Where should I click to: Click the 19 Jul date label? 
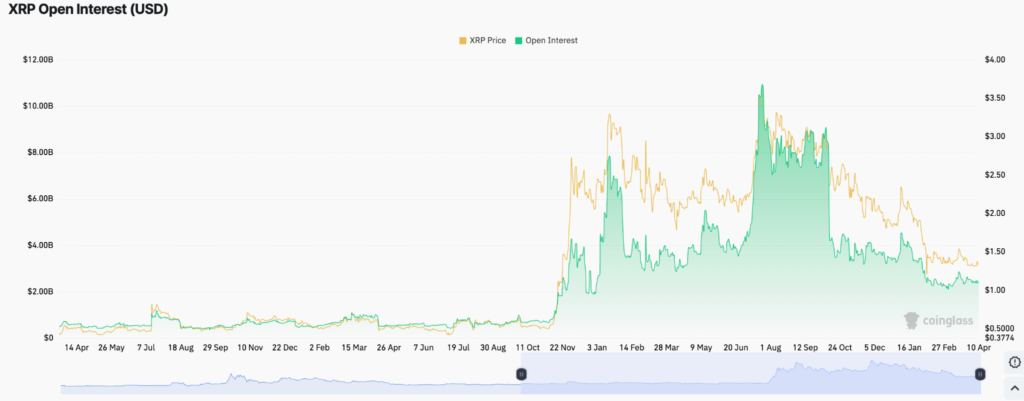[x=458, y=348]
